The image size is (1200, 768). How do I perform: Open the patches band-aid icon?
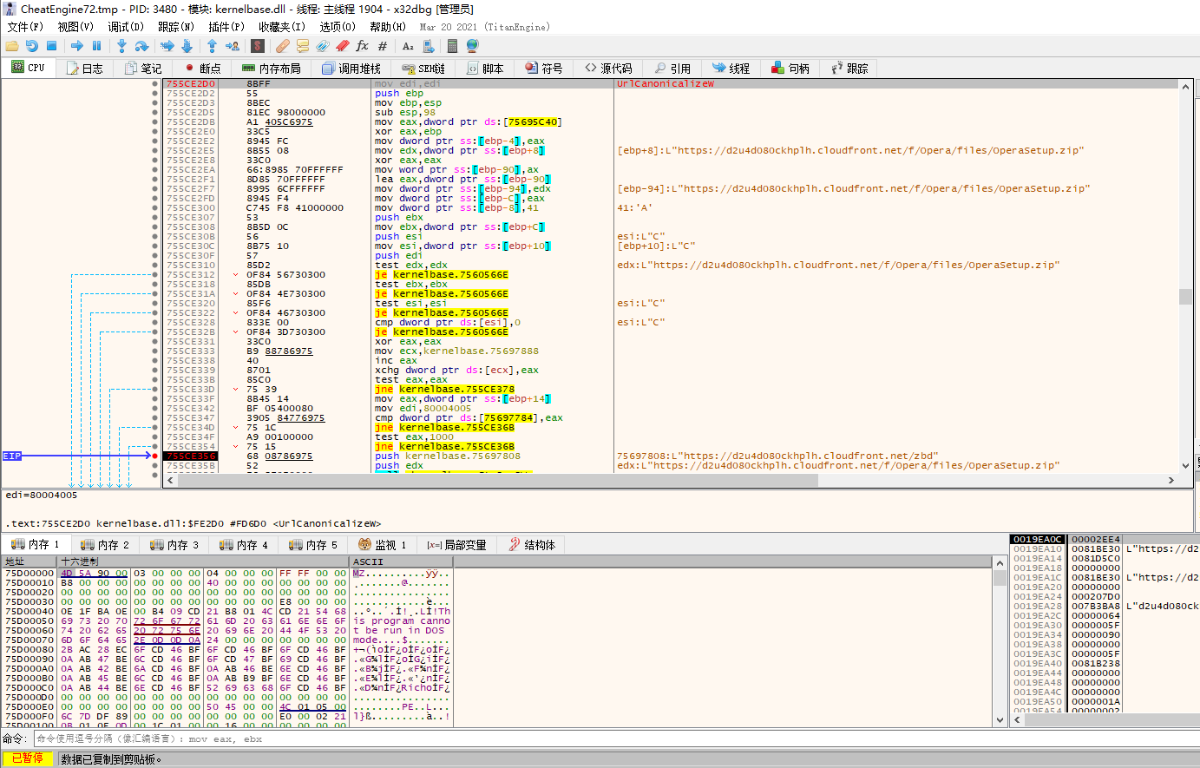pos(283,46)
